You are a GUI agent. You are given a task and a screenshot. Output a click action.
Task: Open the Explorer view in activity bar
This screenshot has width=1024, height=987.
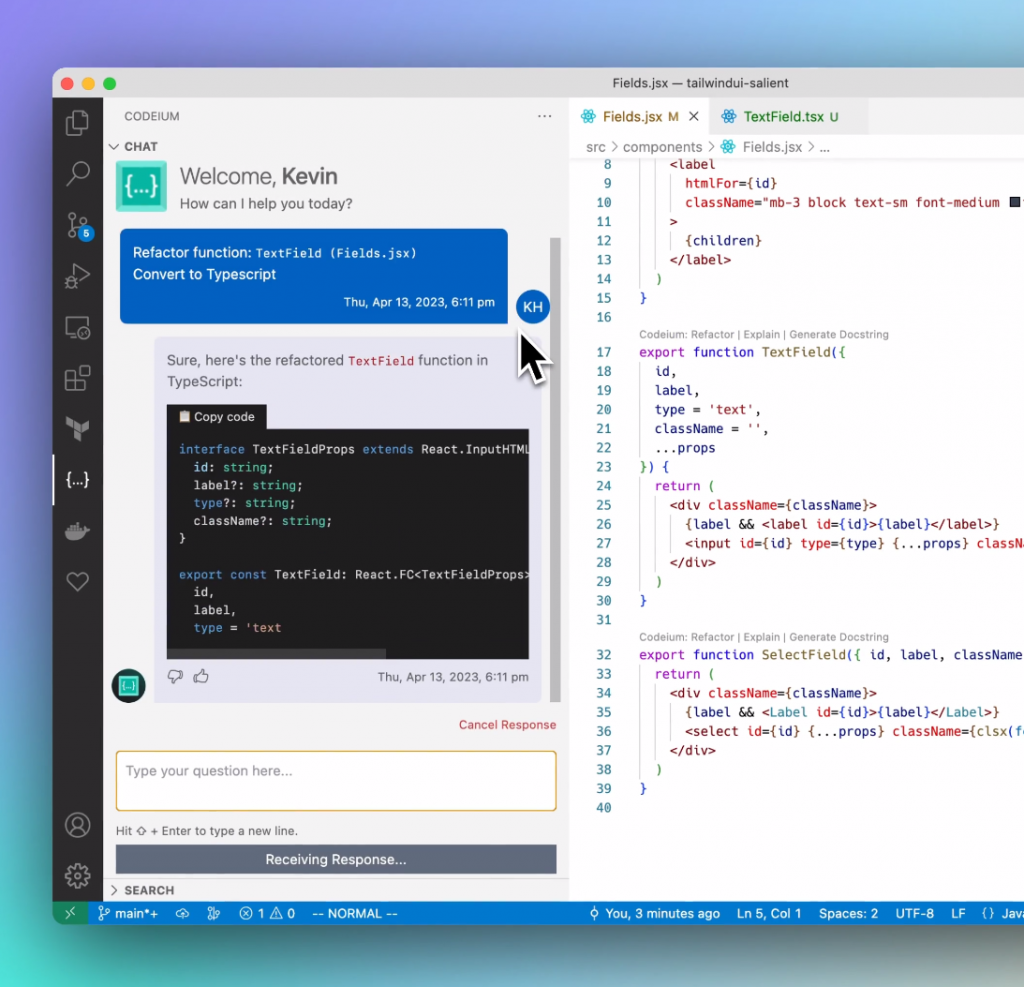click(x=77, y=123)
